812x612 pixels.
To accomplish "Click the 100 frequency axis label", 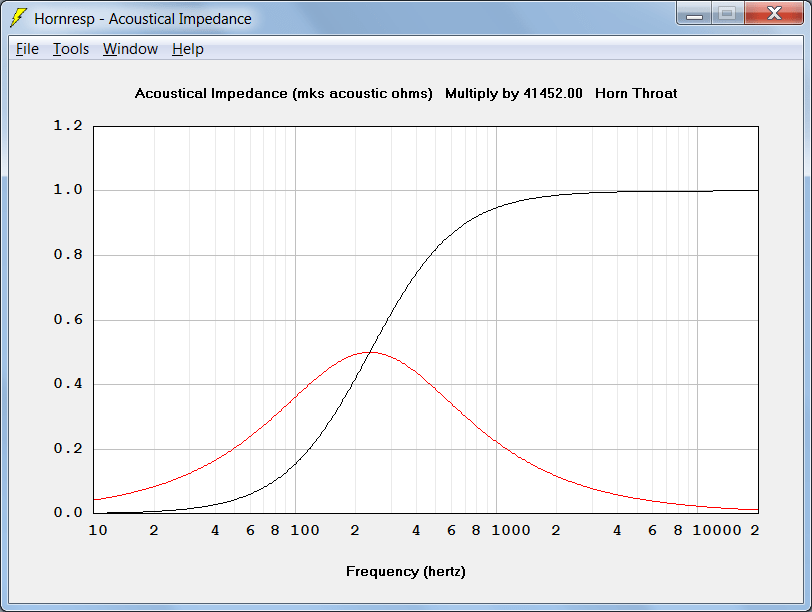I will coord(304,530).
